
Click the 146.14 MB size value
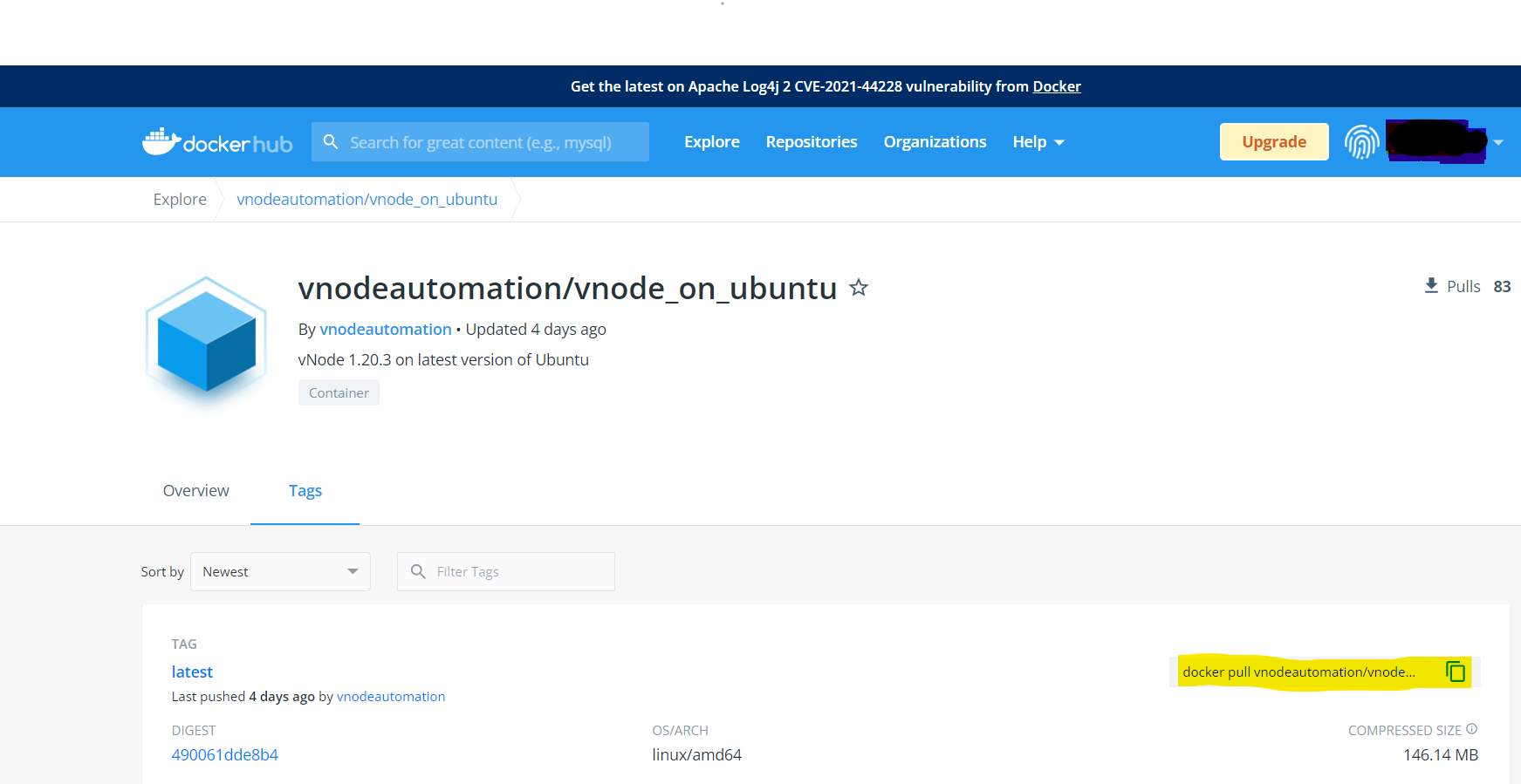click(1441, 755)
